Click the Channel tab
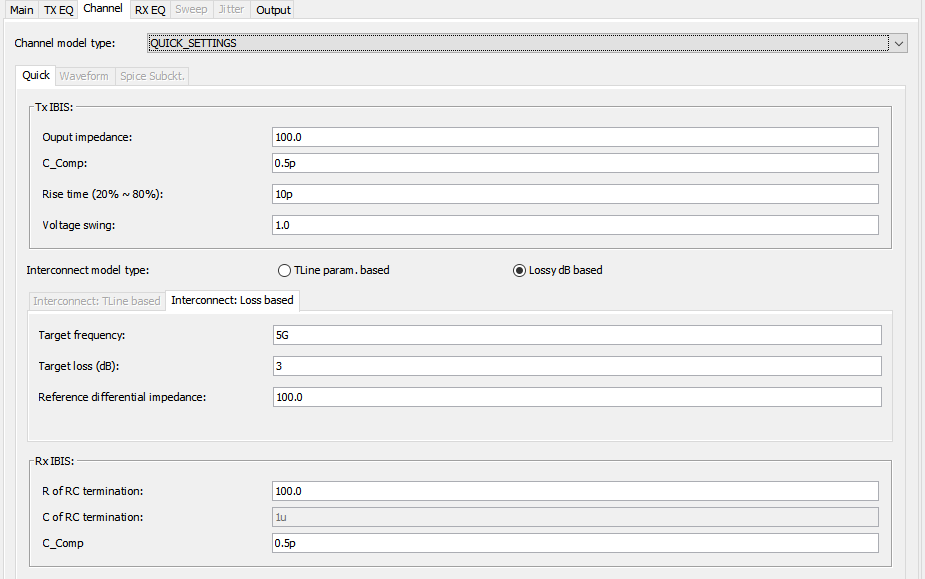 click(103, 9)
